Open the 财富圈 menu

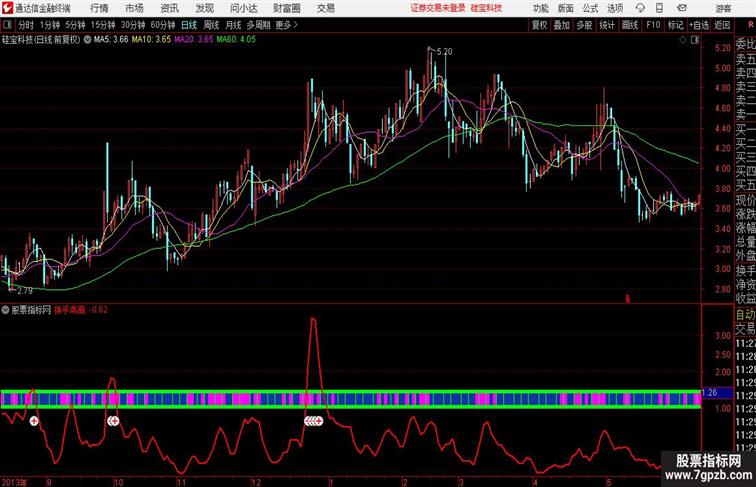coord(286,8)
